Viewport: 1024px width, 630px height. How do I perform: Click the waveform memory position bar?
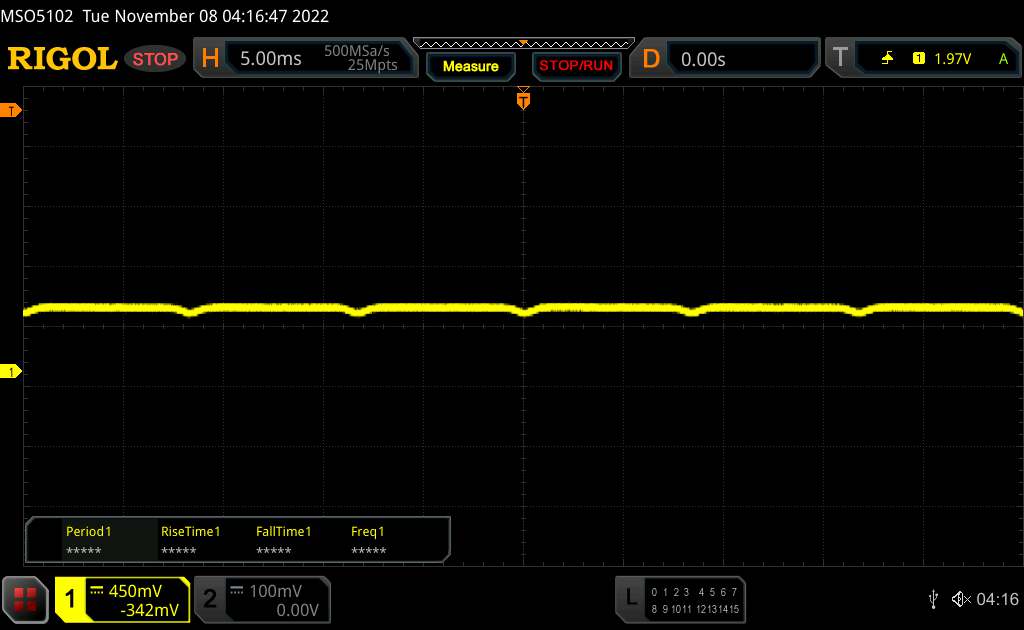pyautogui.click(x=524, y=44)
